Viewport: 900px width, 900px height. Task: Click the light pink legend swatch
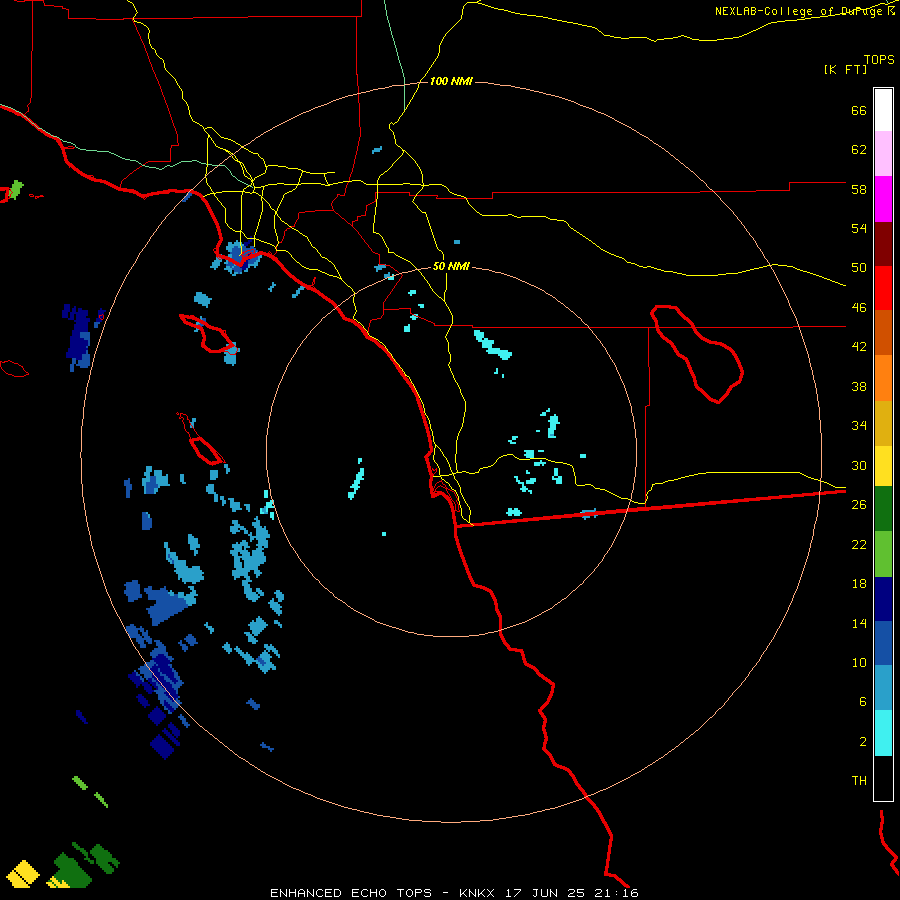[883, 153]
